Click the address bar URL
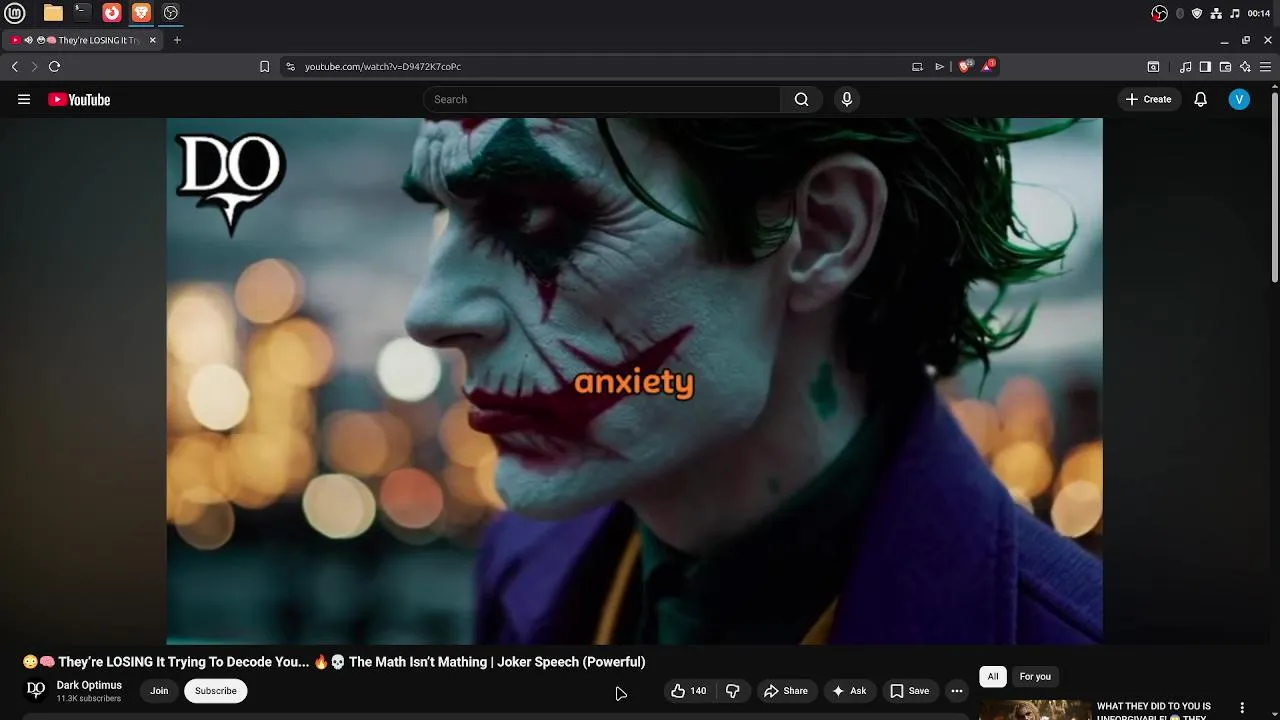 (383, 66)
